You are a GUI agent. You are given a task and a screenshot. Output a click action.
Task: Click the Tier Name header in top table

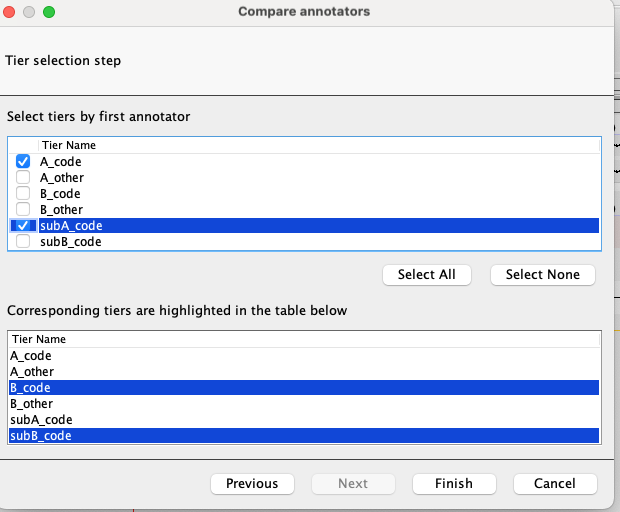(x=69, y=145)
